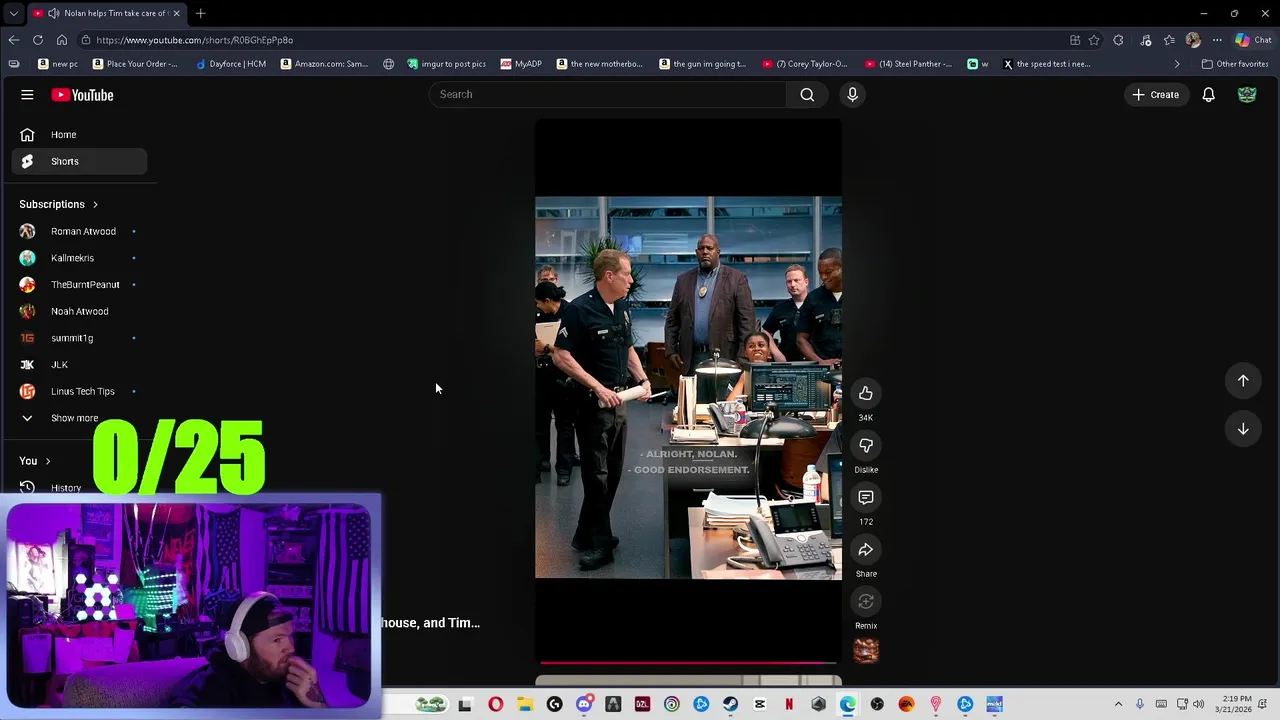The height and width of the screenshot is (720, 1280).
Task: Open summit1g channel
Action: (80, 338)
